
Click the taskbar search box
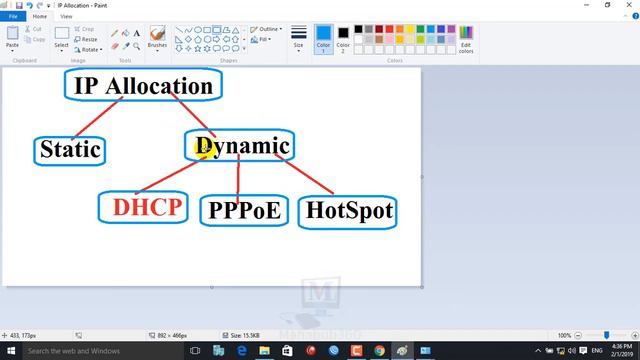click(103, 351)
